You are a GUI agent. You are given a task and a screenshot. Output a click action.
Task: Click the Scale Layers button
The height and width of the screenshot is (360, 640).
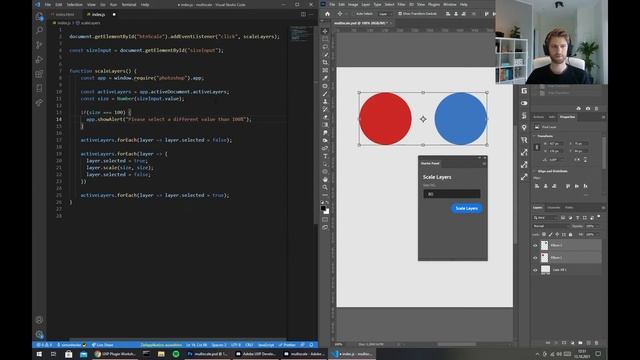[x=467, y=209]
